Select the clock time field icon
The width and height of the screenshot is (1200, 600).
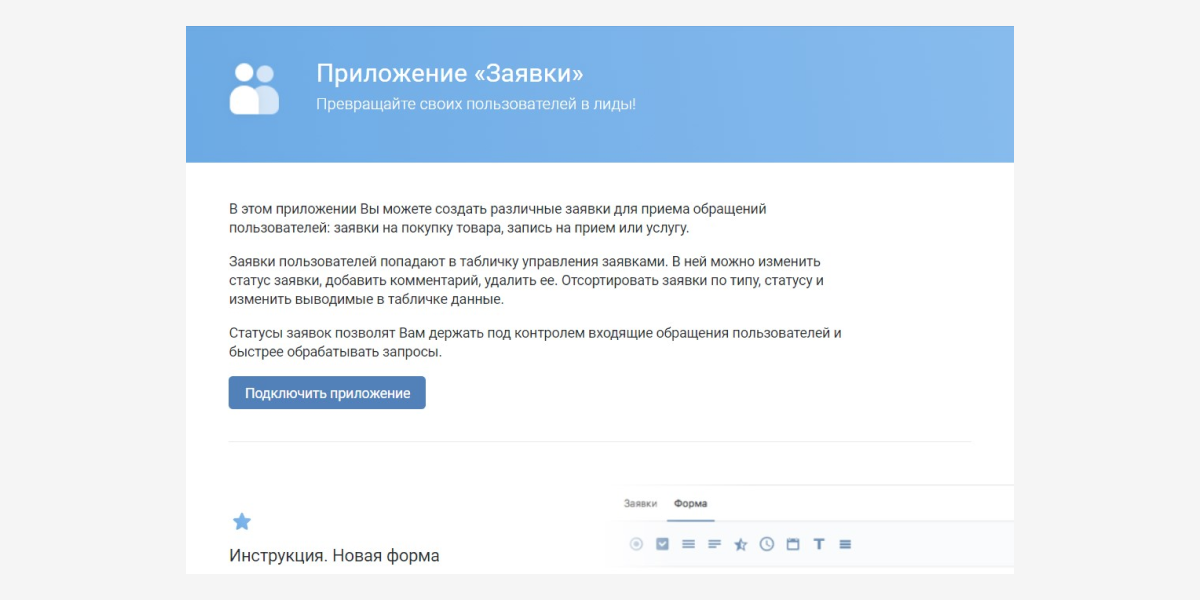coord(767,544)
